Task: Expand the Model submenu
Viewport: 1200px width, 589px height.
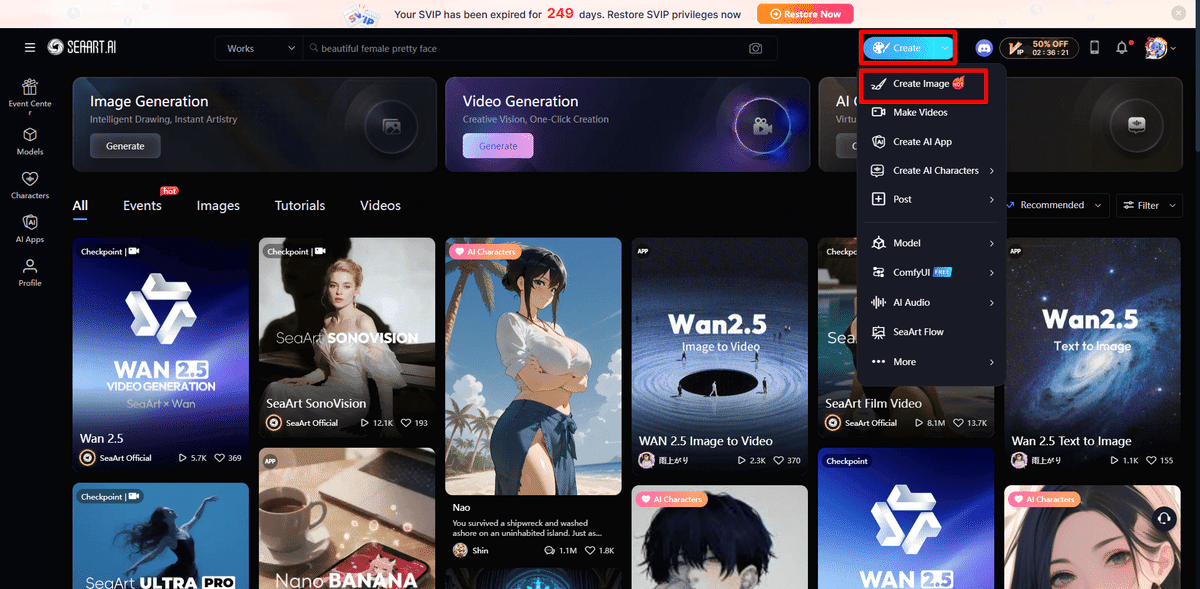Action: (931, 243)
